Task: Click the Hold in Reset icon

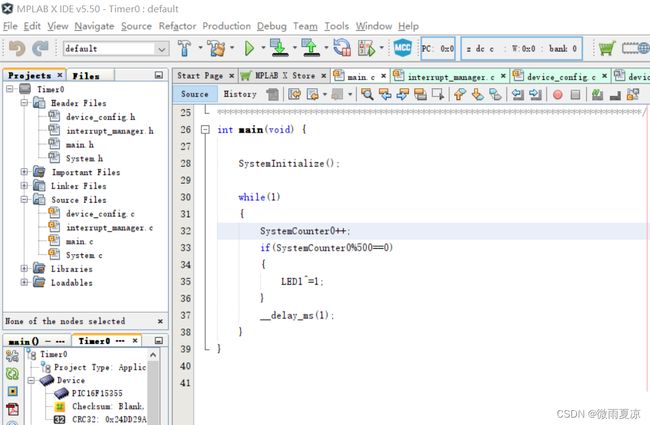Action: pos(342,47)
